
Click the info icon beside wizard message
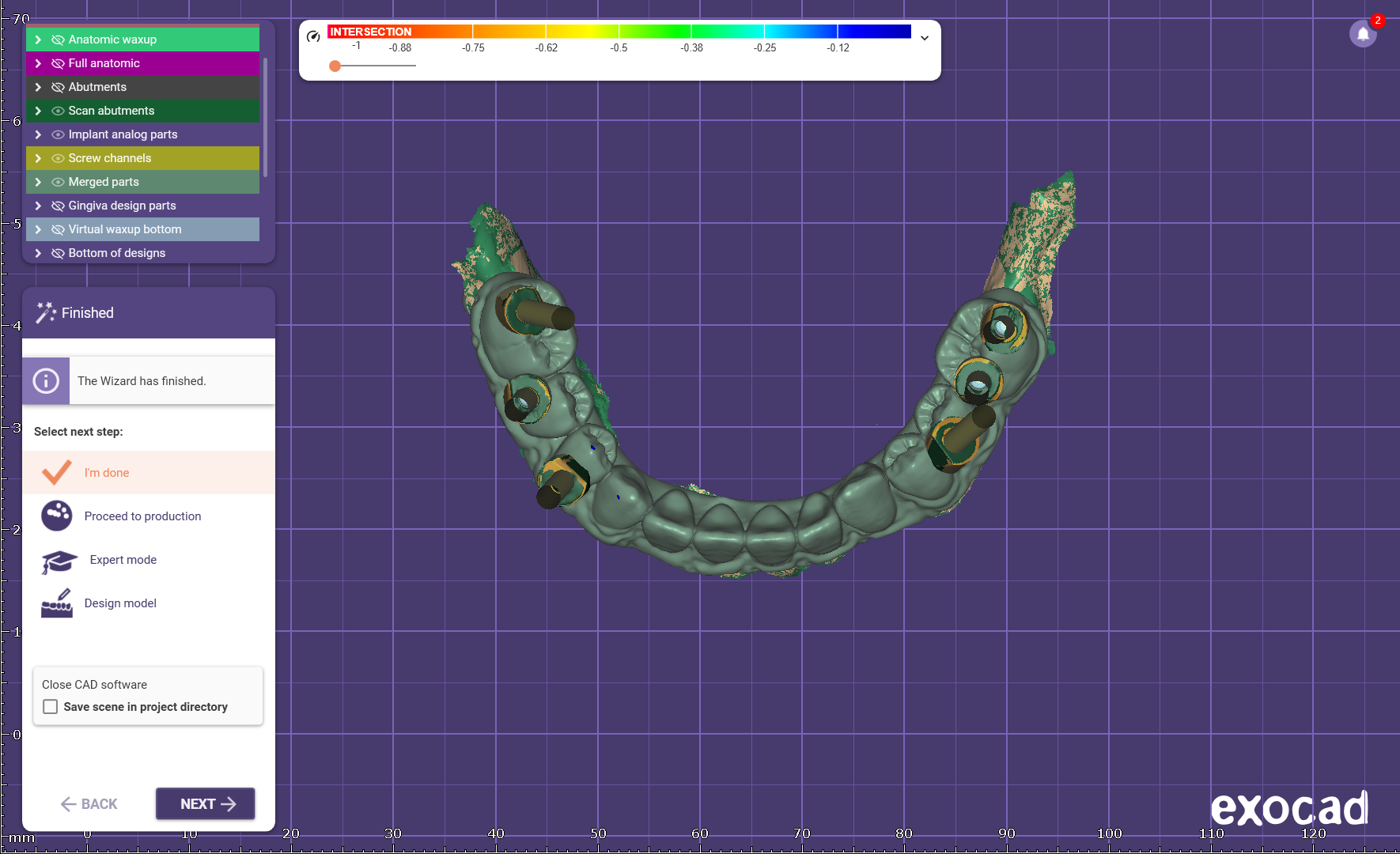pyautogui.click(x=46, y=381)
